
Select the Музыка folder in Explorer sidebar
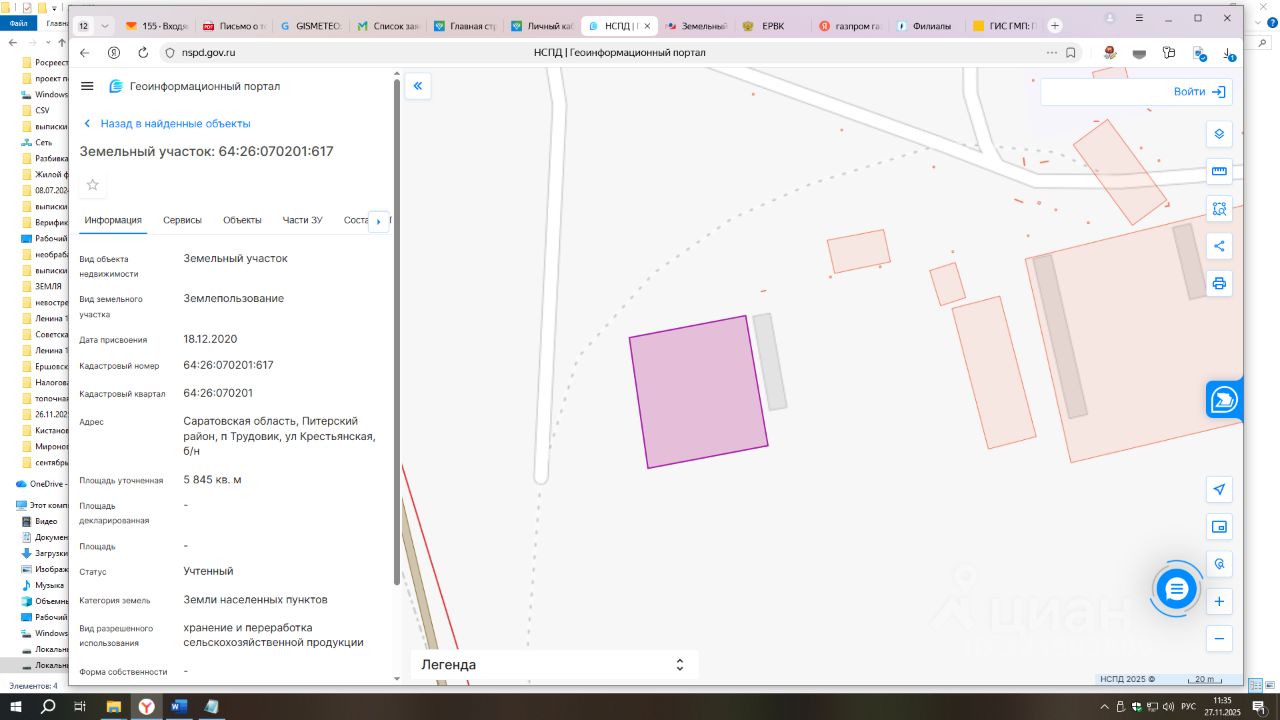46,585
